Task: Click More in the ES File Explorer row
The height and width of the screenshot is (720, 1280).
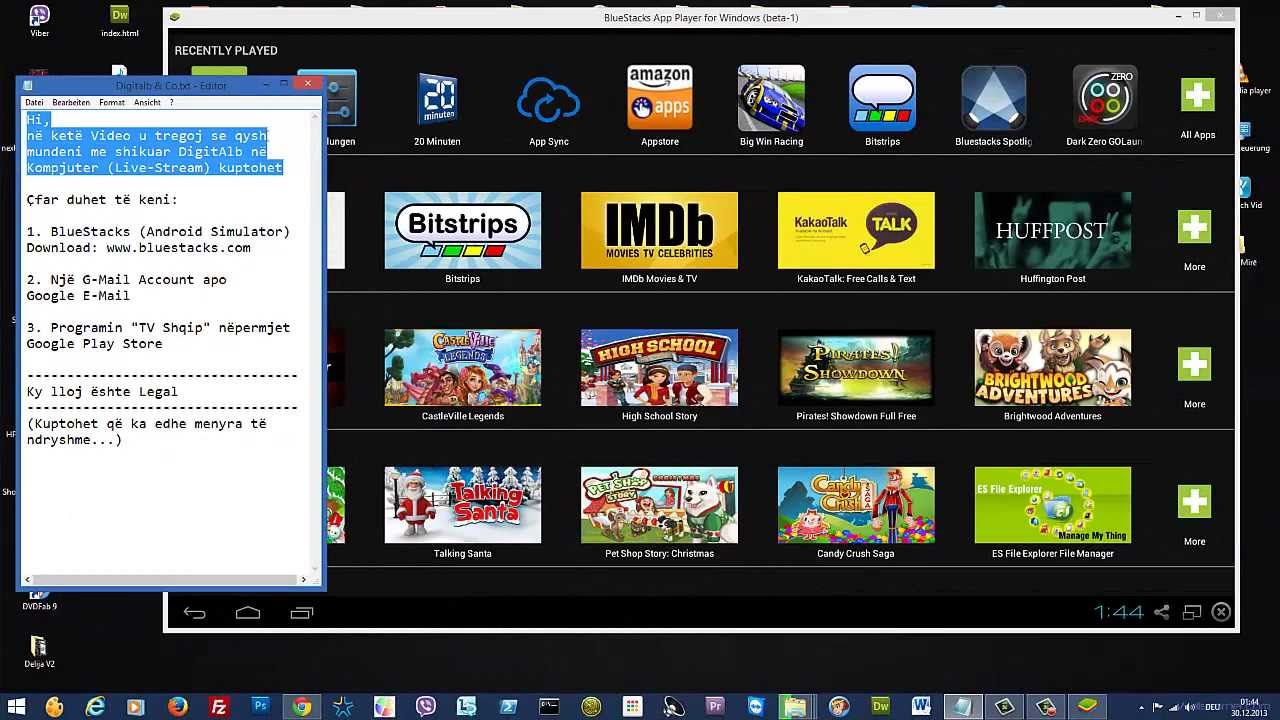Action: coord(1194,501)
